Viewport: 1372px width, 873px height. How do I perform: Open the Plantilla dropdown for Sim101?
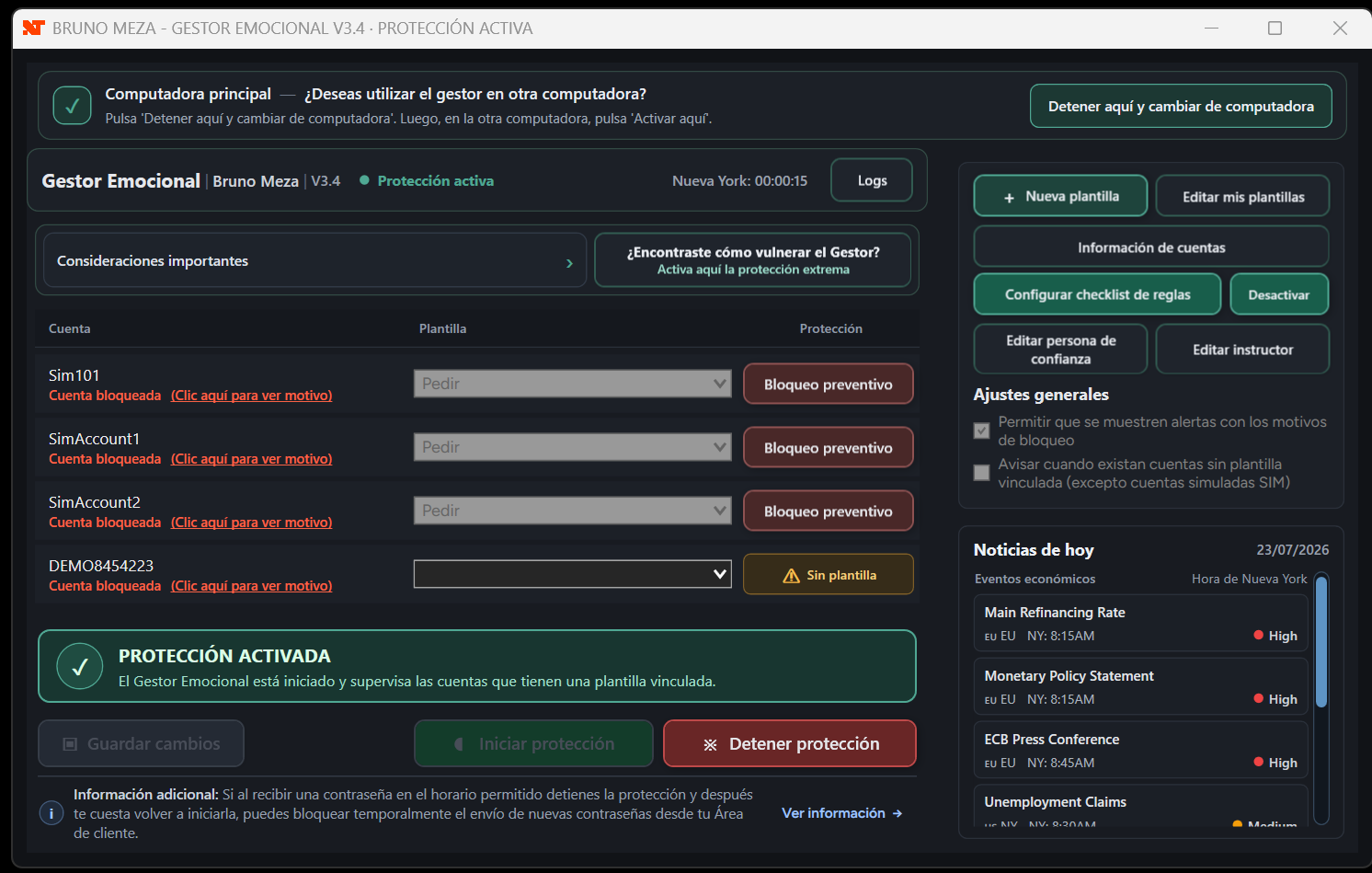[573, 384]
